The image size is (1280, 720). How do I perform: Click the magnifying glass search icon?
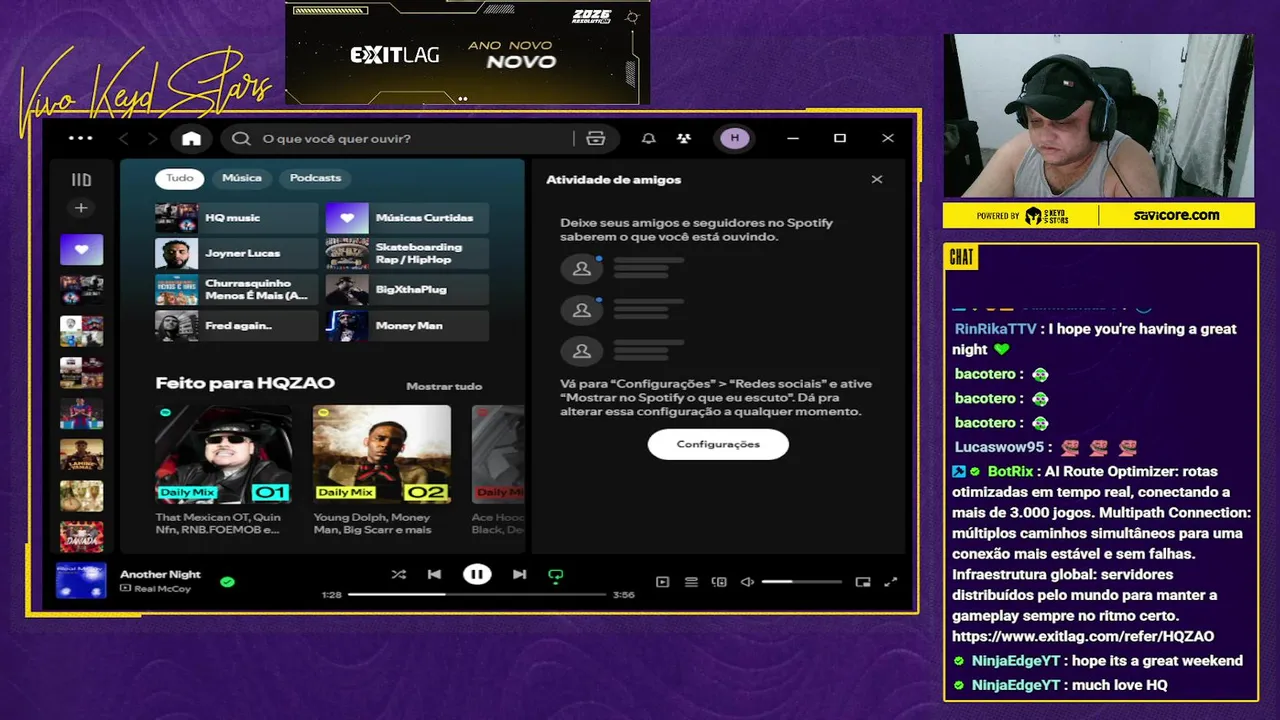point(241,138)
